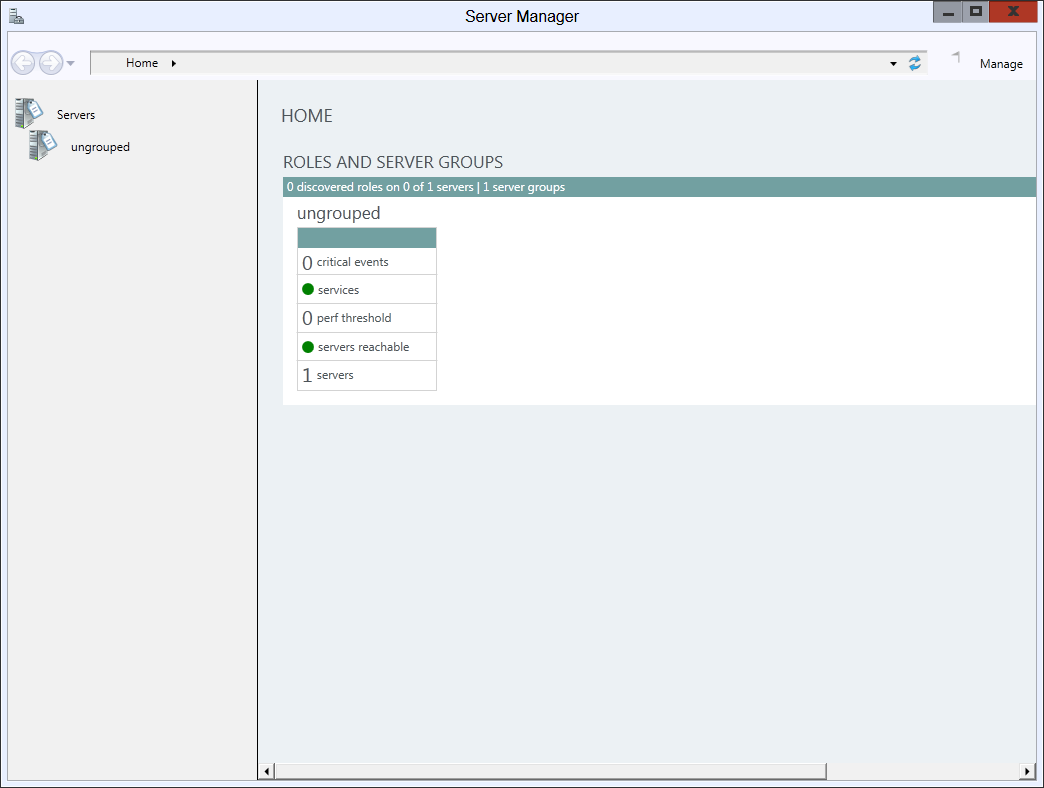The height and width of the screenshot is (788, 1044).
Task: Click the Forward navigation arrow button
Action: 51,63
